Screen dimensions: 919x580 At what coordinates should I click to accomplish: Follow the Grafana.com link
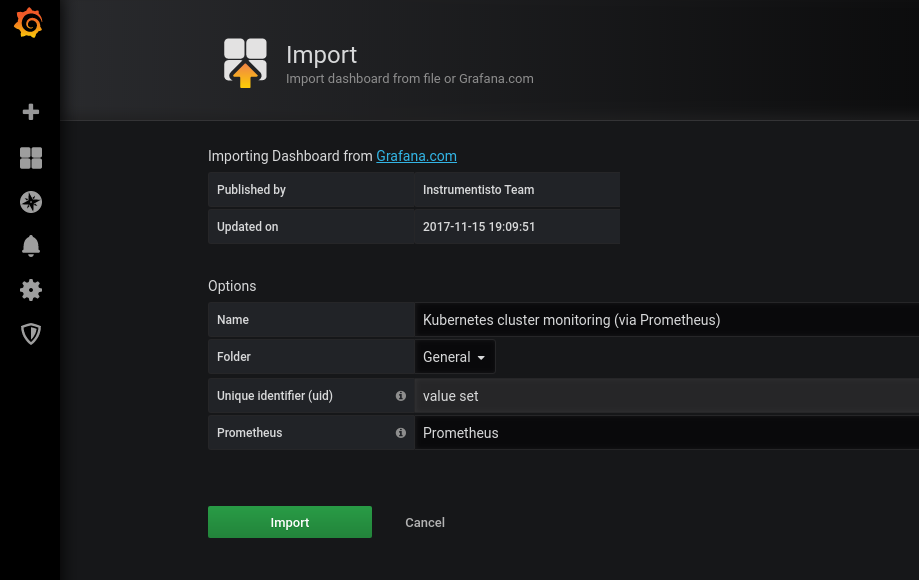(x=416, y=156)
